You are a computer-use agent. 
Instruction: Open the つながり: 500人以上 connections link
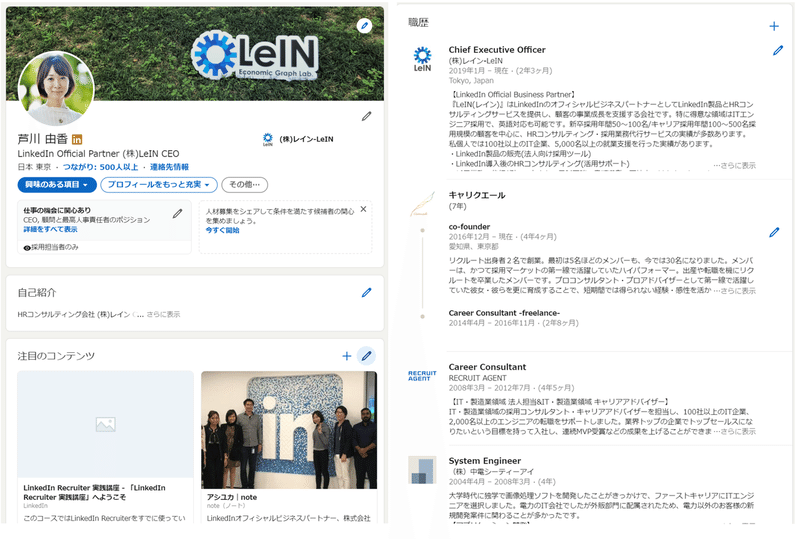point(101,167)
